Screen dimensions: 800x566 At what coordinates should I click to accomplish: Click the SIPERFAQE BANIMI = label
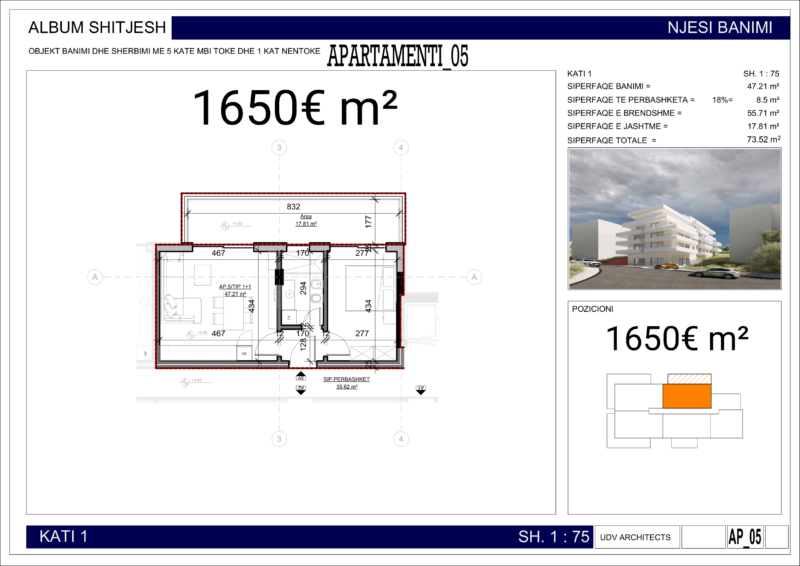click(609, 86)
